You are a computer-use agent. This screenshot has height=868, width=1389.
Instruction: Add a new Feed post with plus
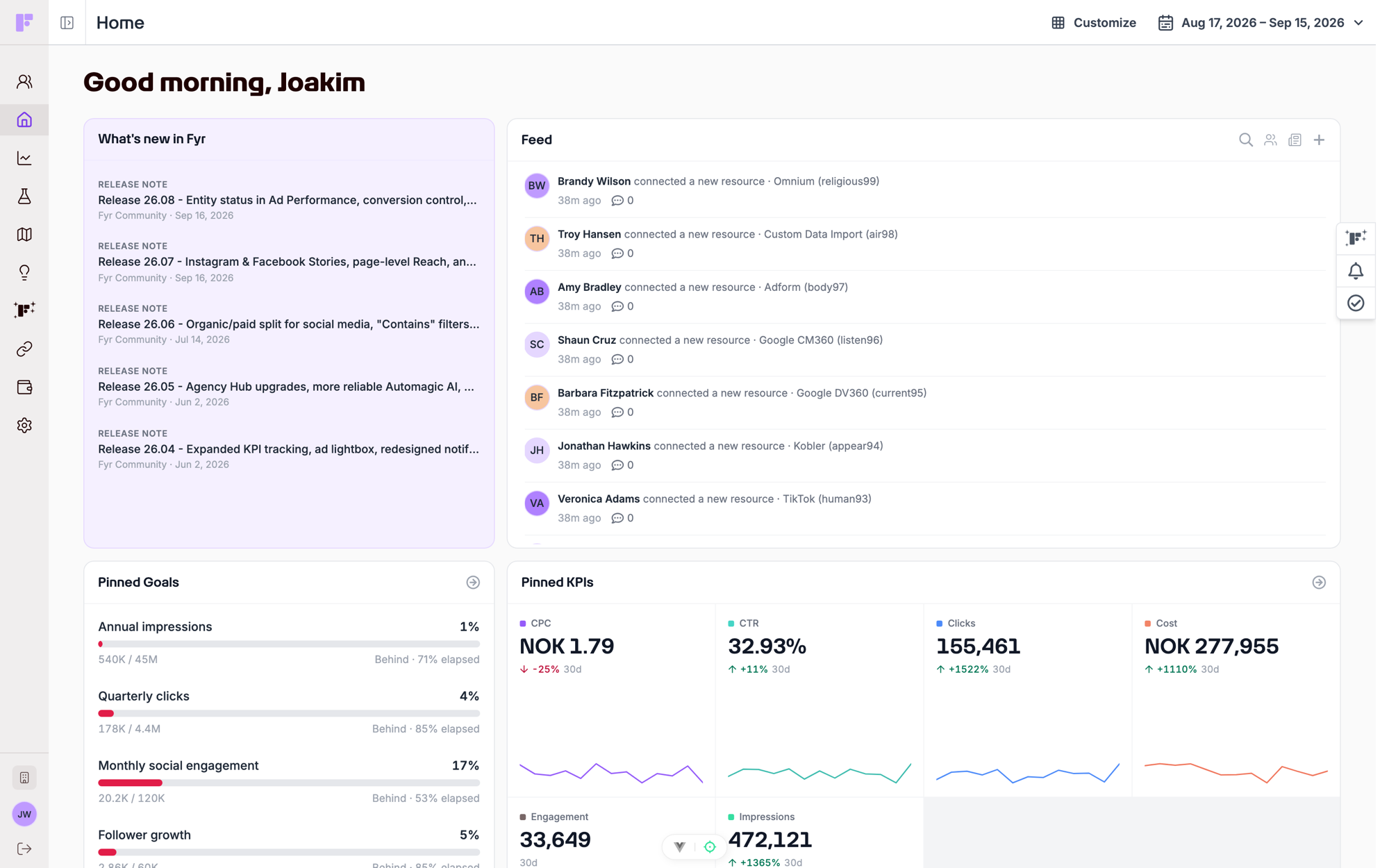1319,140
